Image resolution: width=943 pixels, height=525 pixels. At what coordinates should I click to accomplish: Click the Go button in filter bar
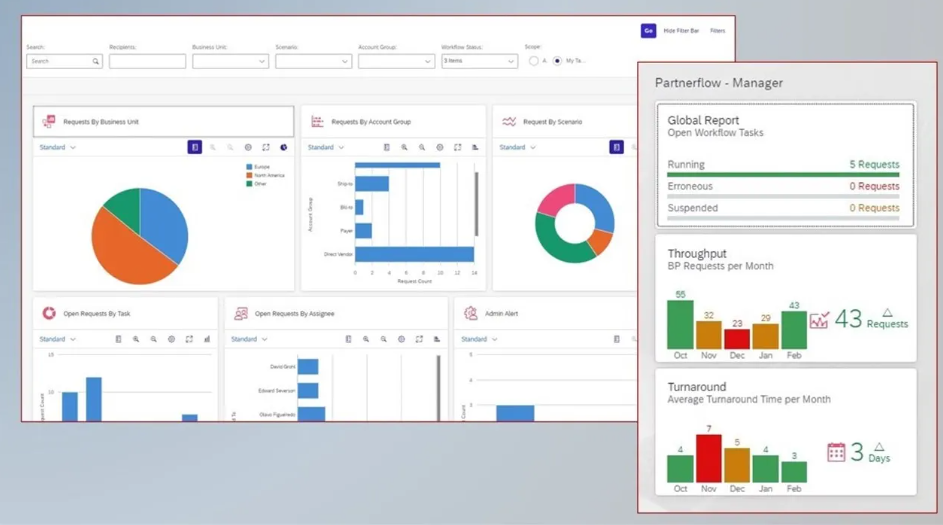[x=648, y=31]
